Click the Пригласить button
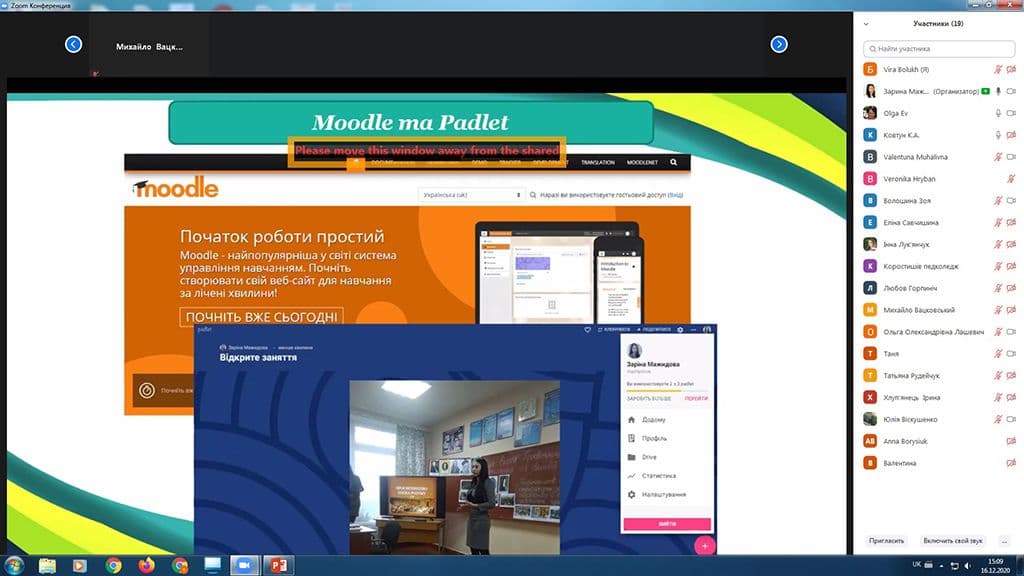Screen dimensions: 1024x576 click(x=886, y=541)
